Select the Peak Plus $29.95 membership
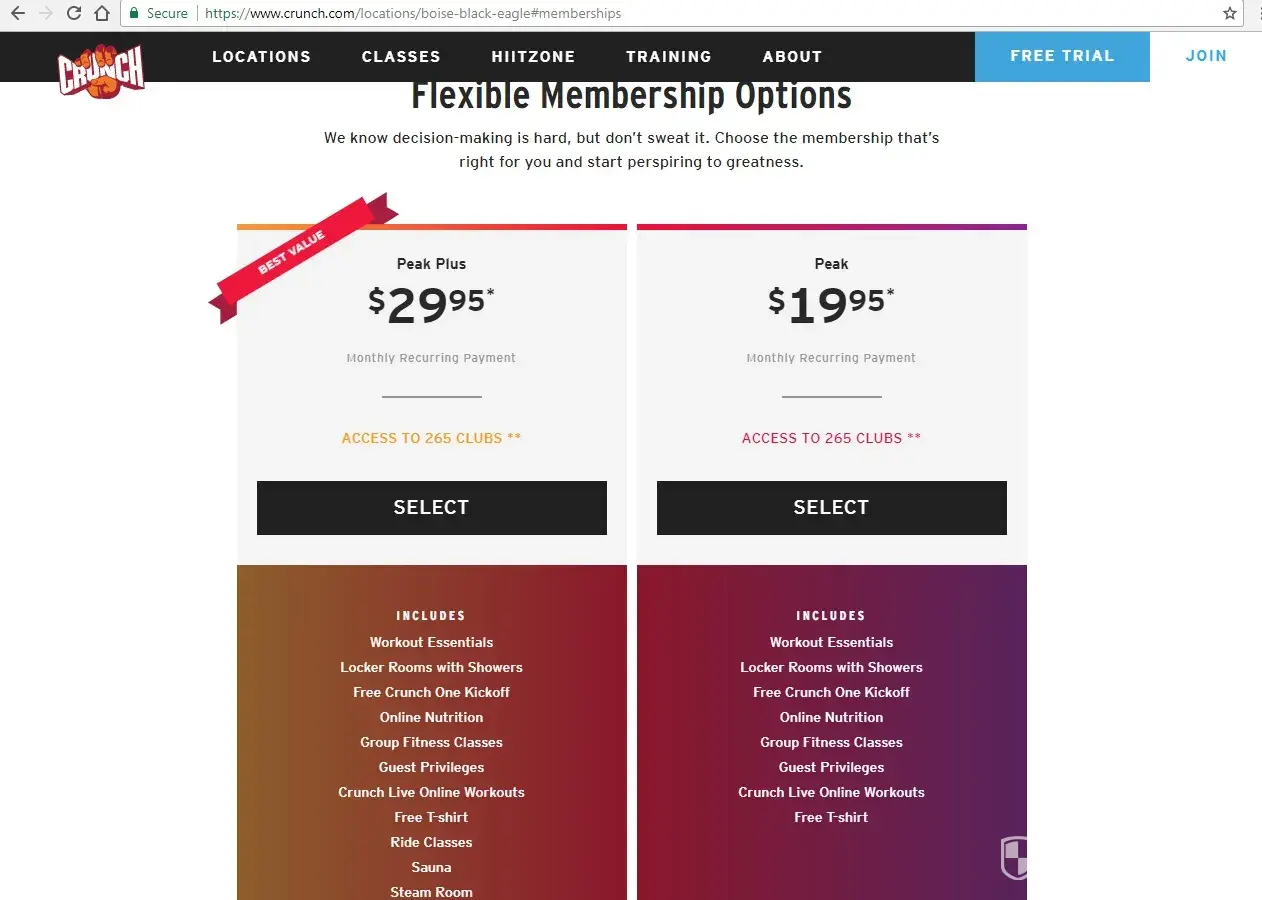Image resolution: width=1262 pixels, height=900 pixels. [x=431, y=508]
